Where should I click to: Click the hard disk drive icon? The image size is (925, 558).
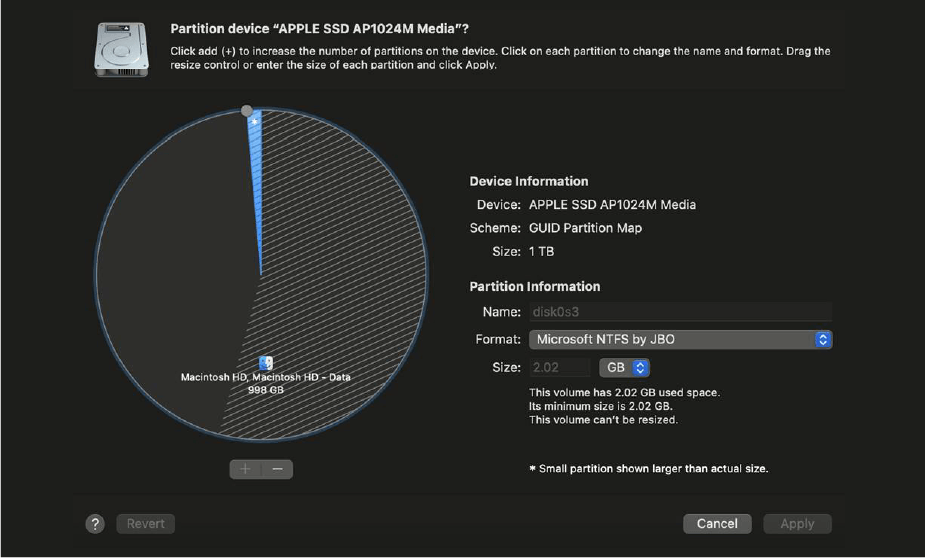(121, 50)
